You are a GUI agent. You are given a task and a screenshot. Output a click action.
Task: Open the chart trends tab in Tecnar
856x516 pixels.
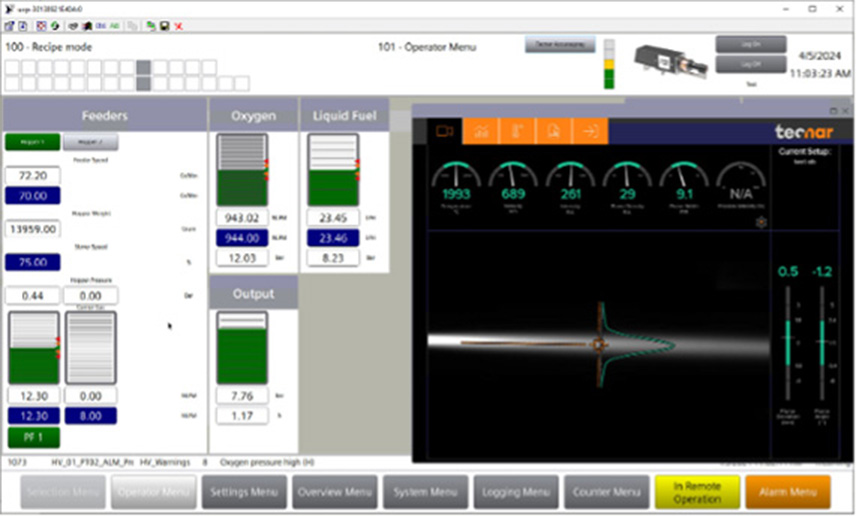[481, 131]
